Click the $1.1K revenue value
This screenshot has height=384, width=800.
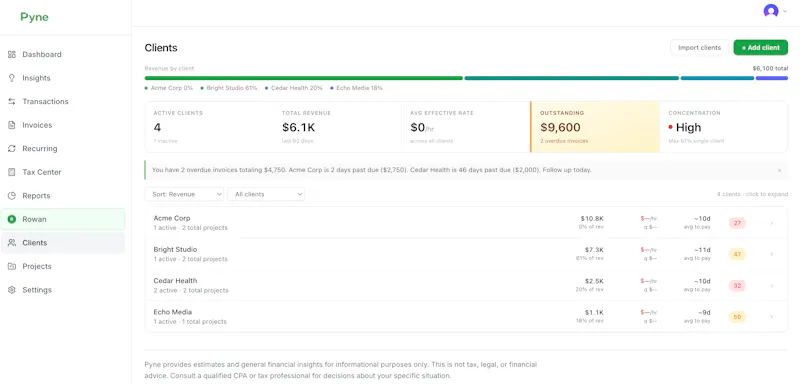[594, 312]
